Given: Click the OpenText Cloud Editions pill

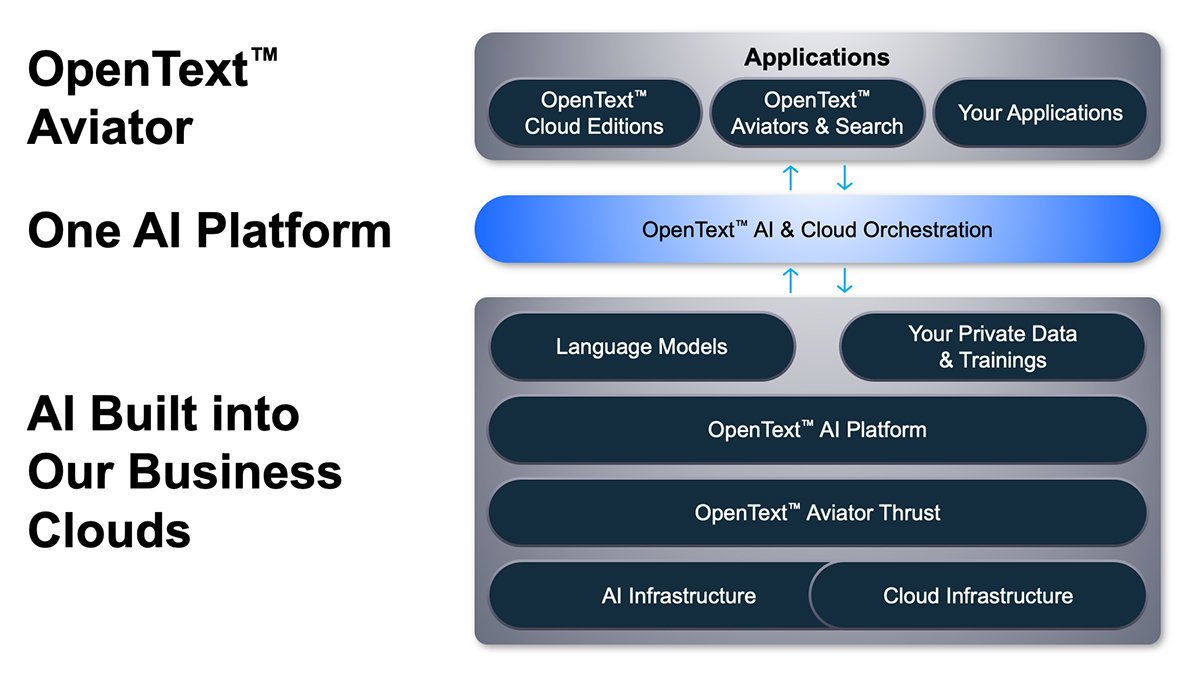Looking at the screenshot, I should tap(595, 113).
